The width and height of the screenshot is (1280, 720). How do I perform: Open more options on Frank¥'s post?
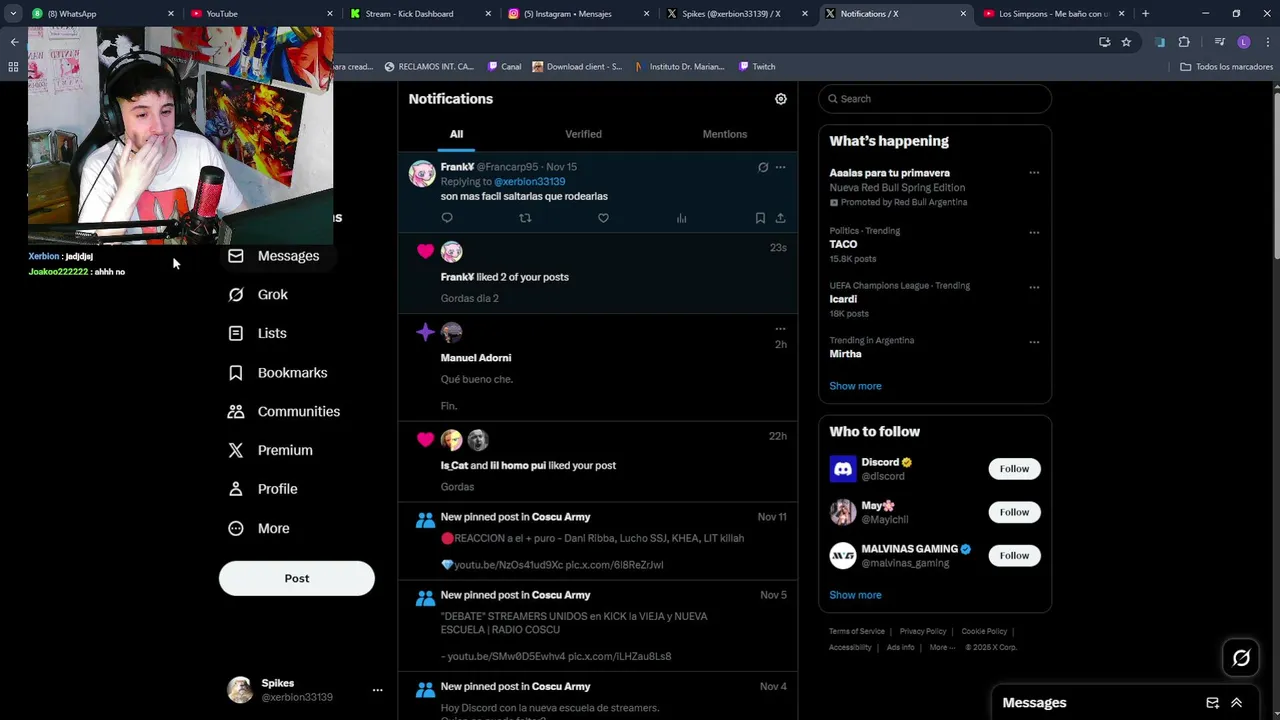tap(780, 167)
